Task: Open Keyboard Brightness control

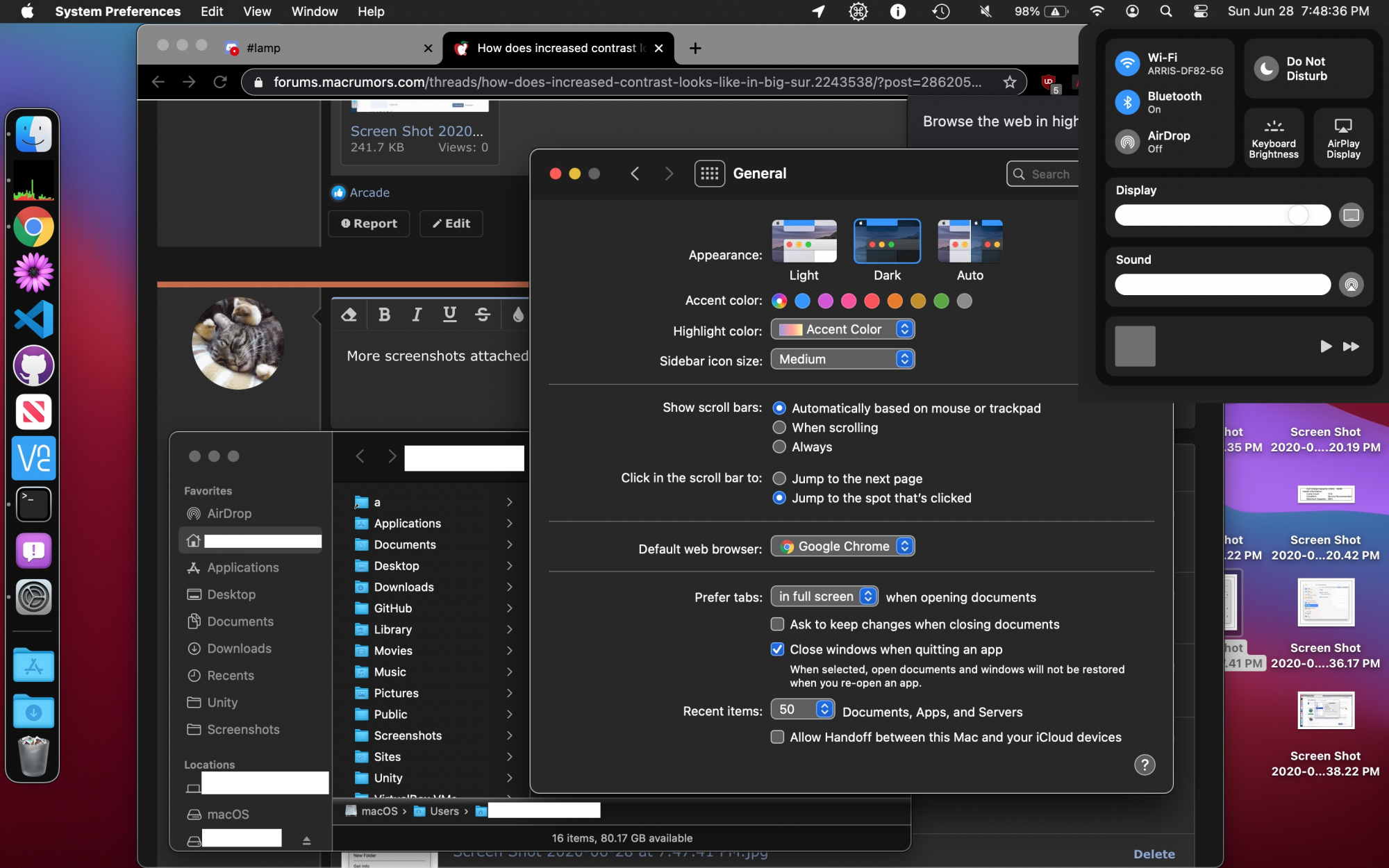Action: coord(1273,137)
